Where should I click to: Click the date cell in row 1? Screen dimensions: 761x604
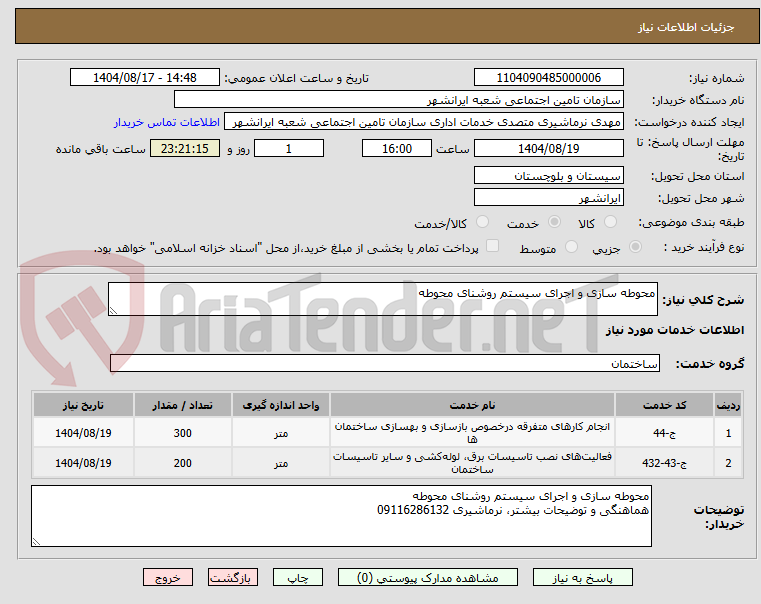click(x=83, y=433)
